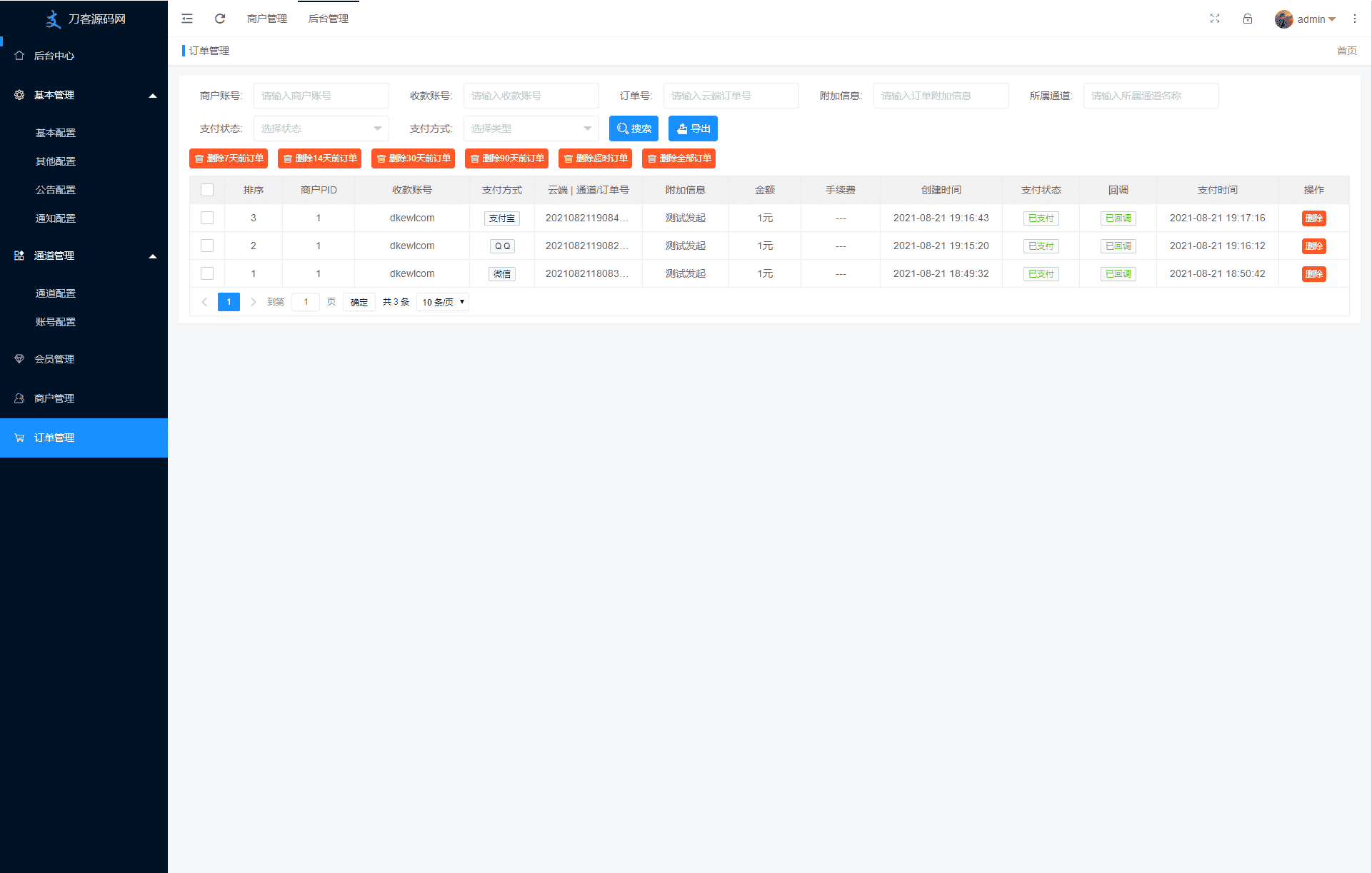Check the checkbox for order row 1
Screen dimensions: 1372x873
pos(207,273)
